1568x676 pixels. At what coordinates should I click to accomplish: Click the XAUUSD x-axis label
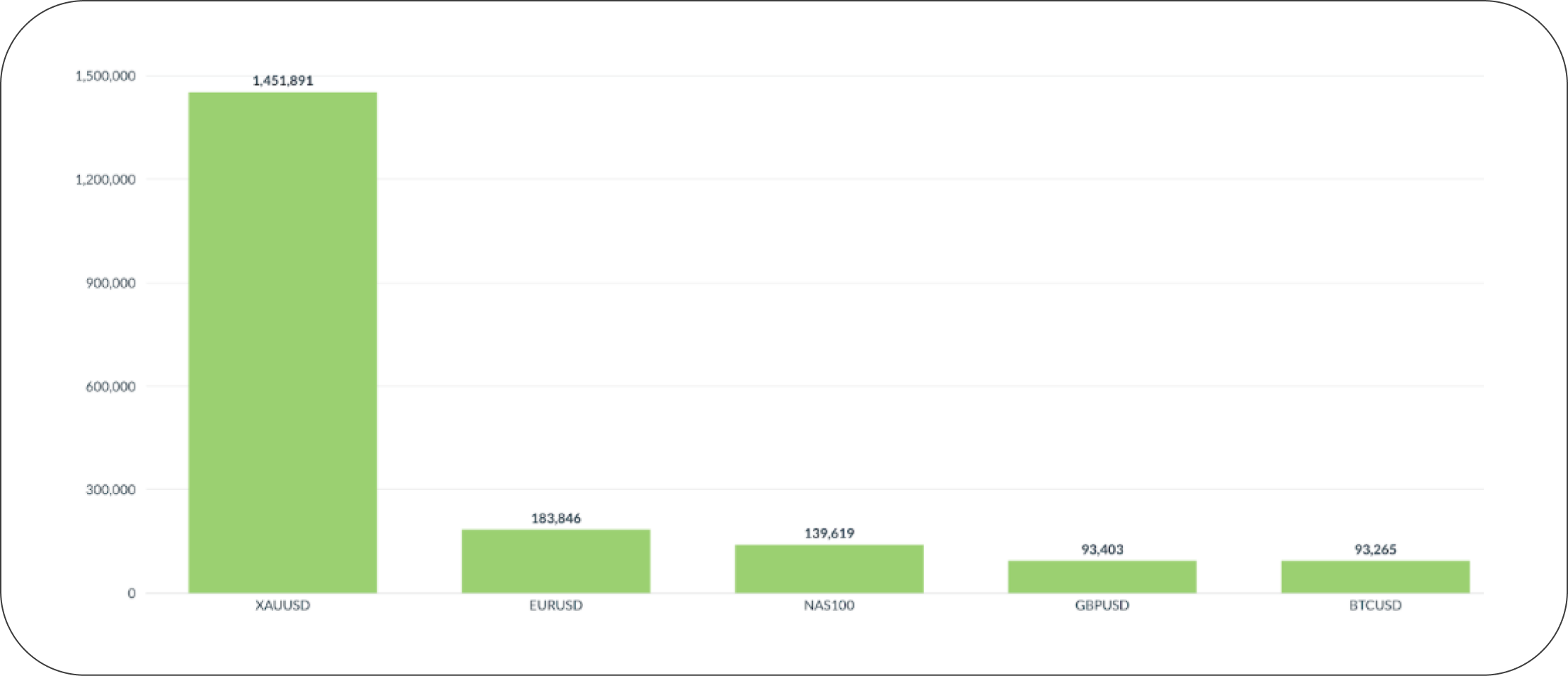[282, 605]
